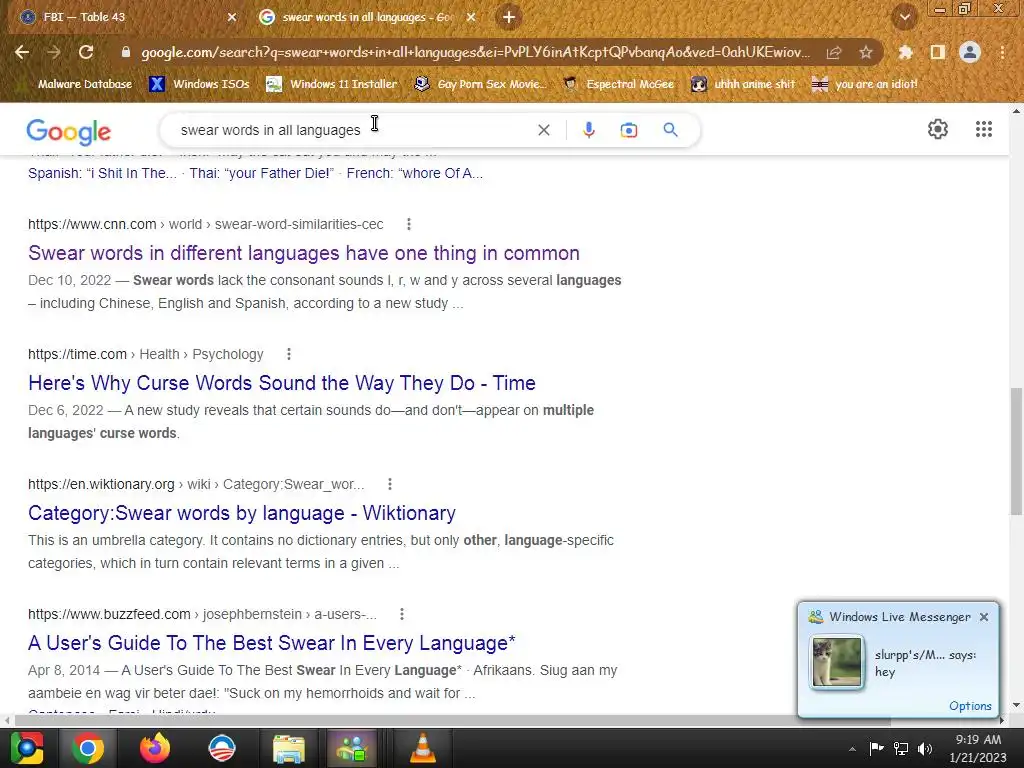Open the Obama logo taskbar app

coord(221,748)
